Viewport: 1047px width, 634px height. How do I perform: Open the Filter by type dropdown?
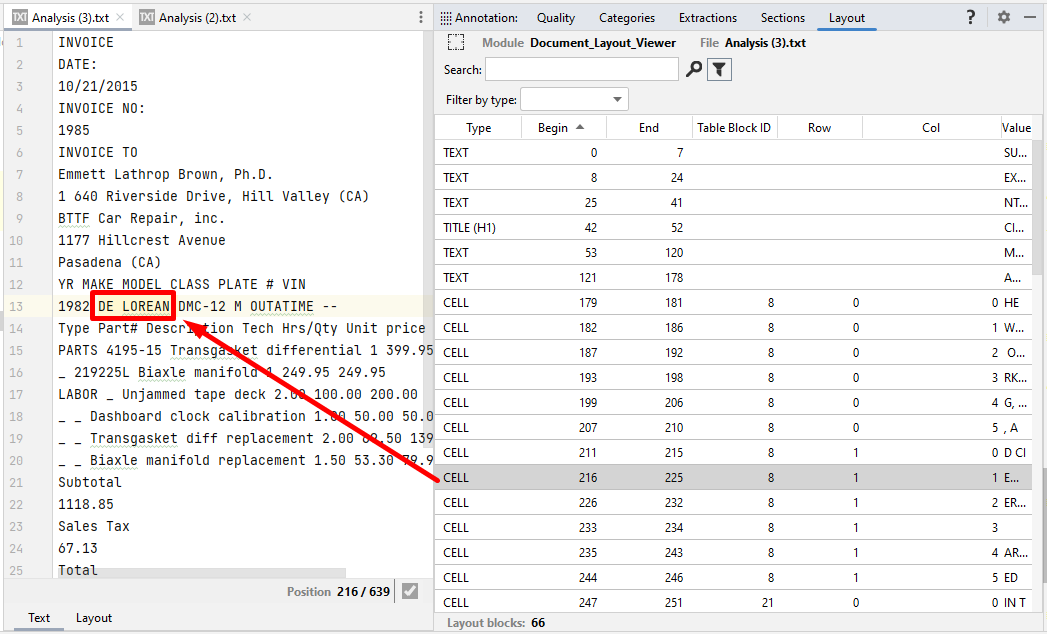click(574, 99)
